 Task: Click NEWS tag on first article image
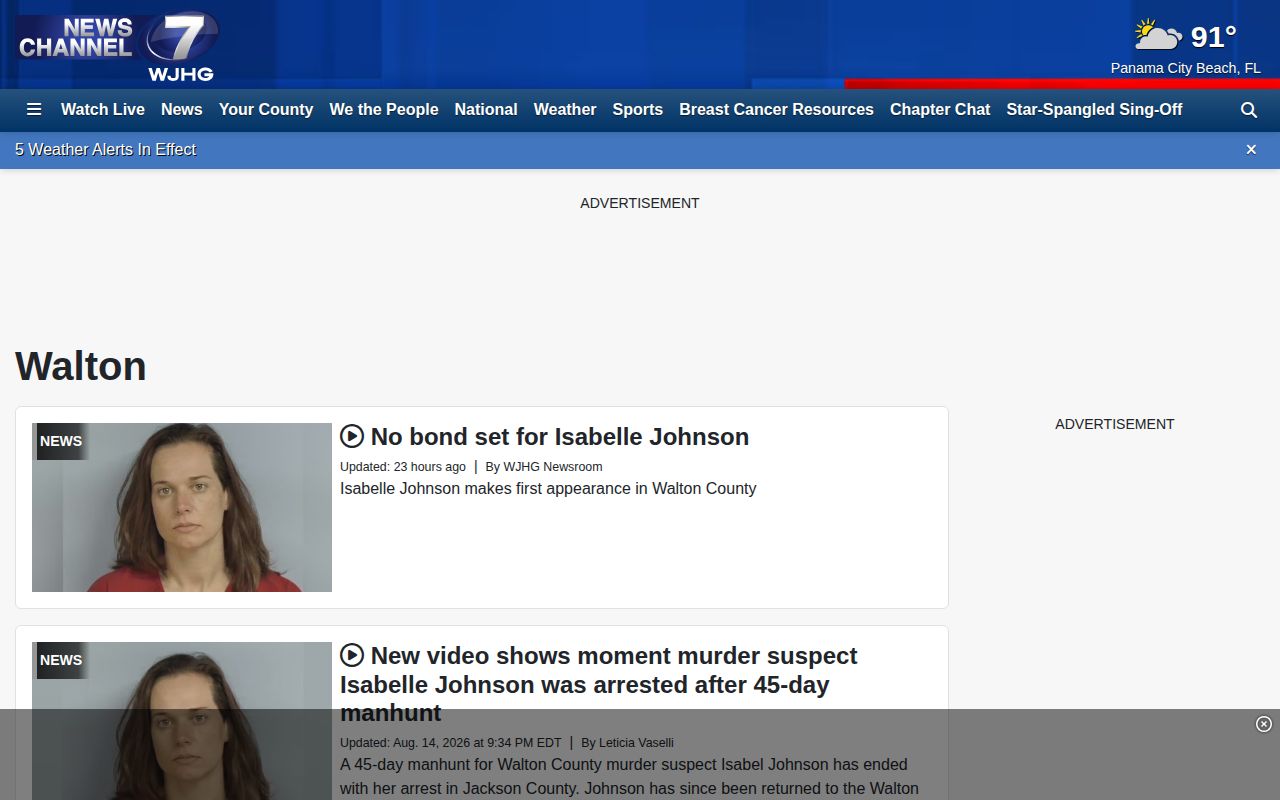pyautogui.click(x=61, y=441)
